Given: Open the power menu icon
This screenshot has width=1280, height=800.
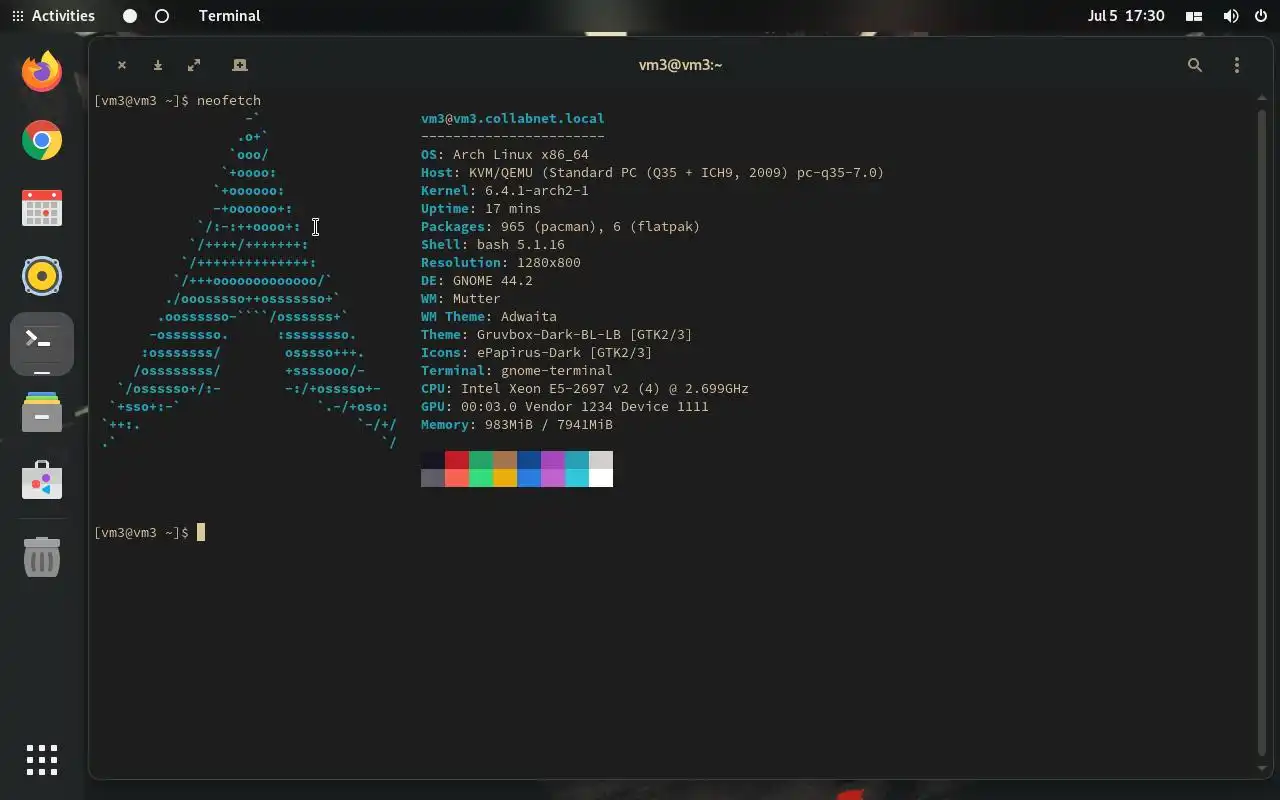Looking at the screenshot, I should [x=1261, y=16].
